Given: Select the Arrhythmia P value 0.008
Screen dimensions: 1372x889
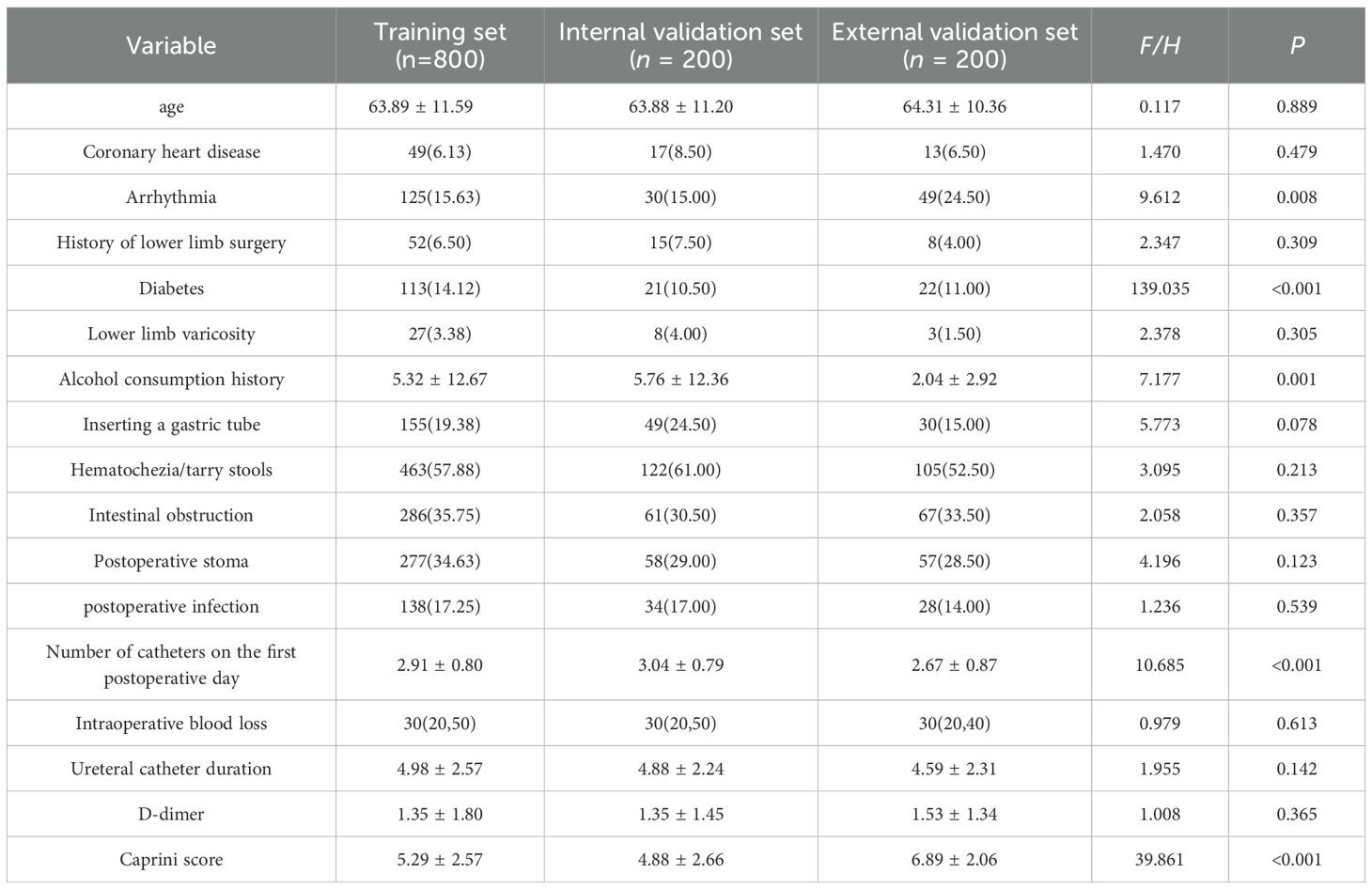Looking at the screenshot, I should point(1297,197).
